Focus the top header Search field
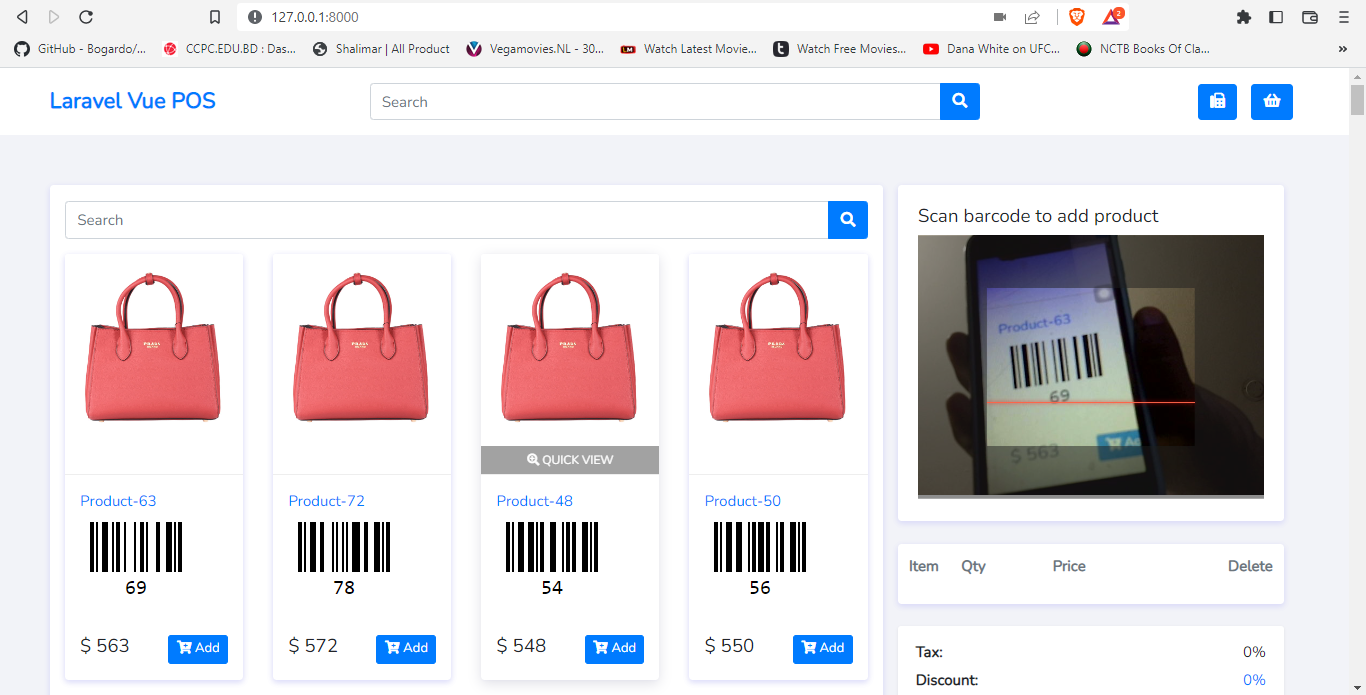 pos(655,101)
